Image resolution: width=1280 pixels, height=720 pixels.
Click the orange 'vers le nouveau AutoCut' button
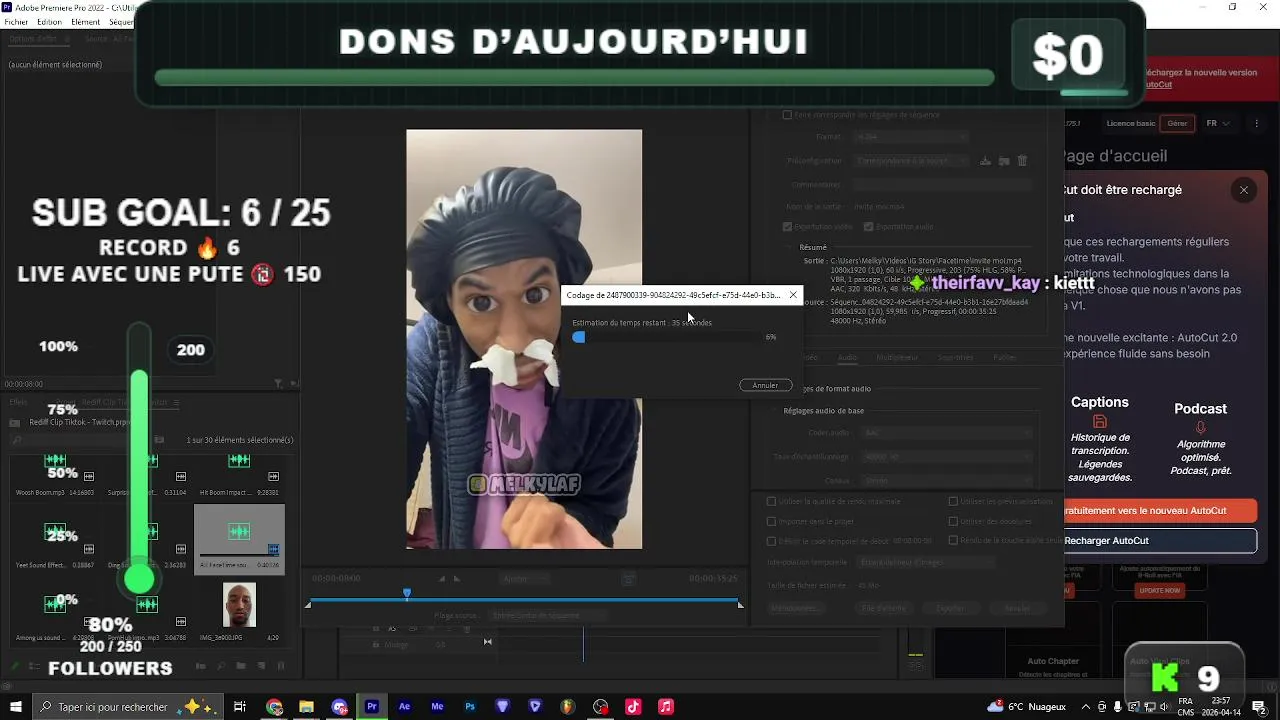(1160, 511)
